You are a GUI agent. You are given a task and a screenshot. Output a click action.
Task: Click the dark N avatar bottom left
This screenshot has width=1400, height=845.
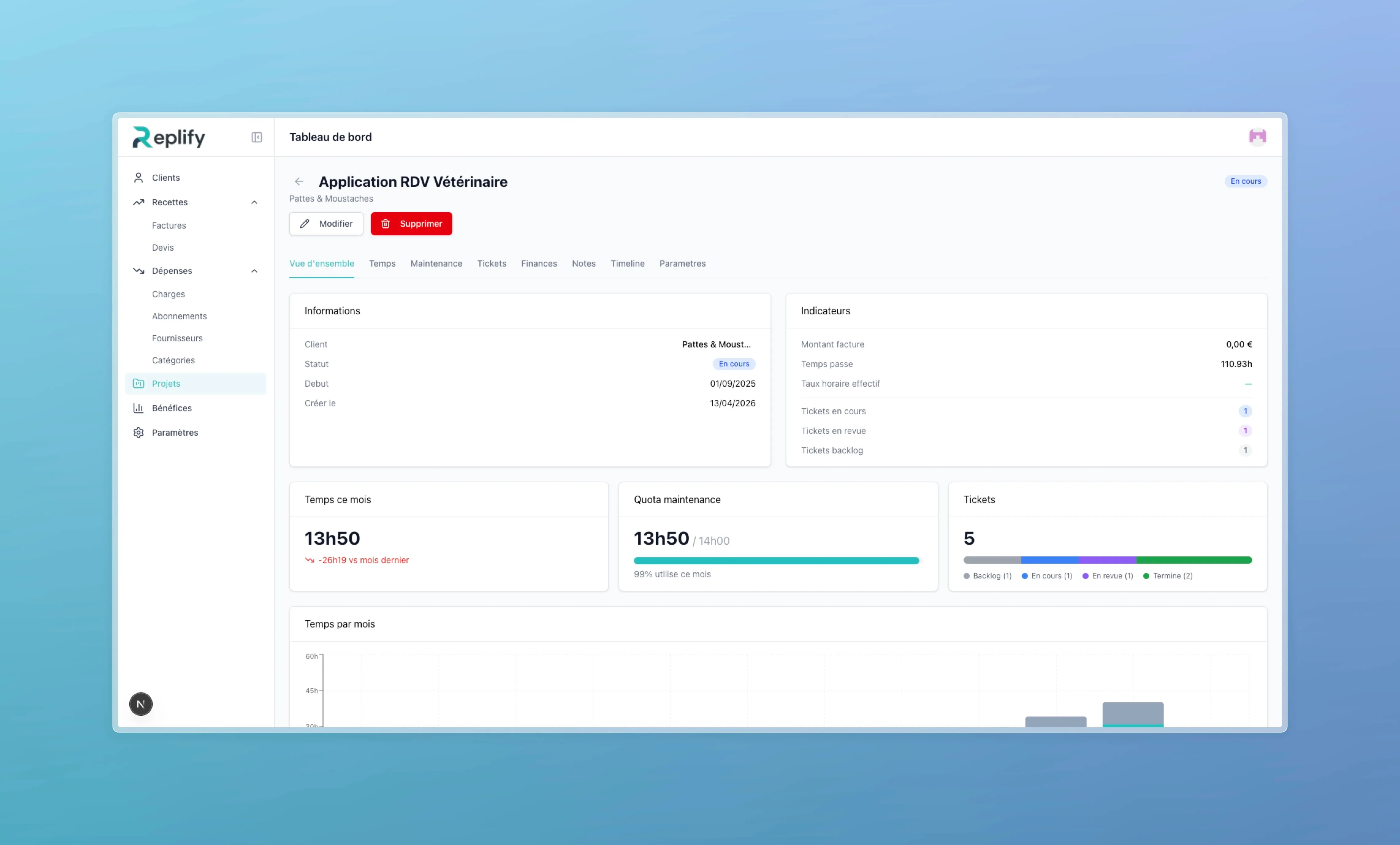[140, 703]
